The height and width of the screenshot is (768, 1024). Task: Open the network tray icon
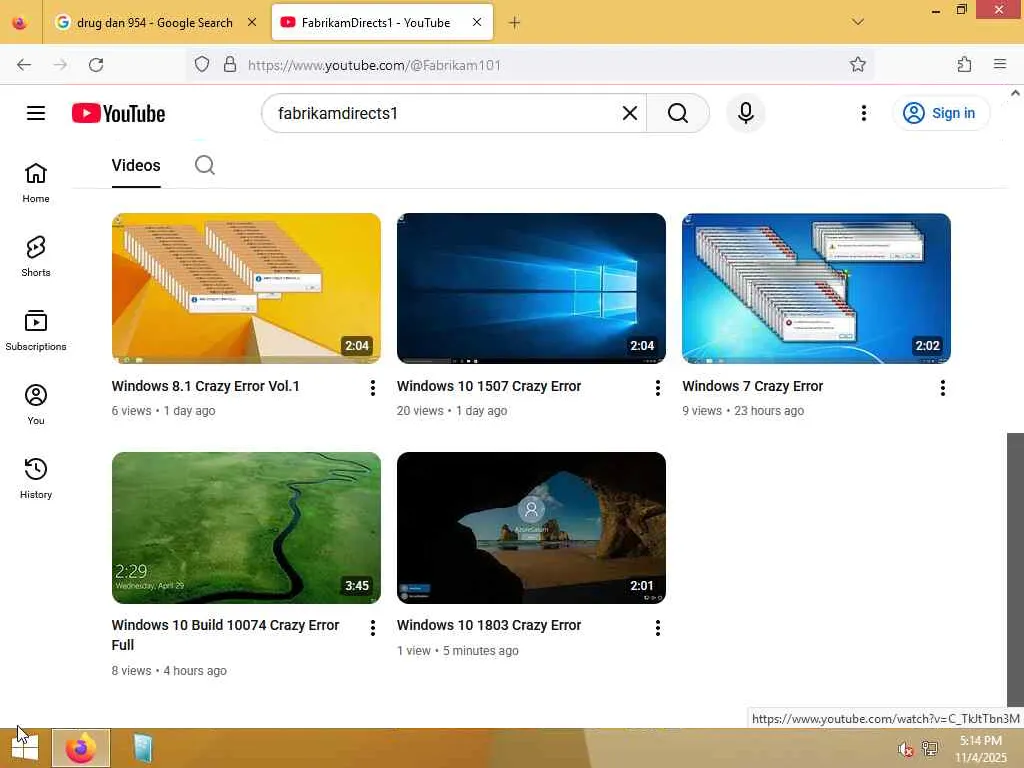click(929, 749)
